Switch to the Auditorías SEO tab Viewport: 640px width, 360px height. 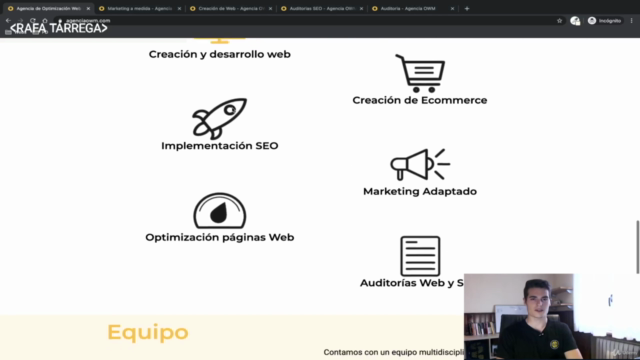[x=322, y=9]
